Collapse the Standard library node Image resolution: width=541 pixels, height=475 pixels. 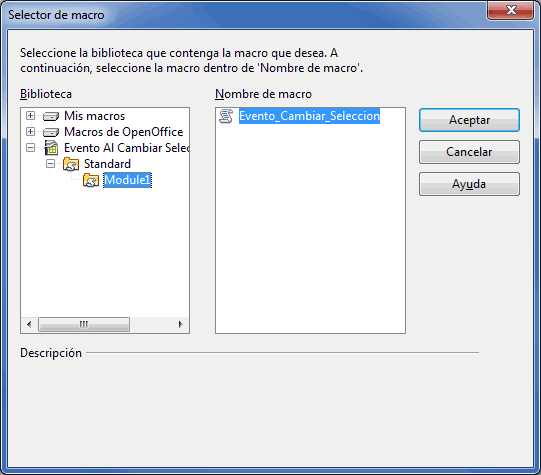50,164
